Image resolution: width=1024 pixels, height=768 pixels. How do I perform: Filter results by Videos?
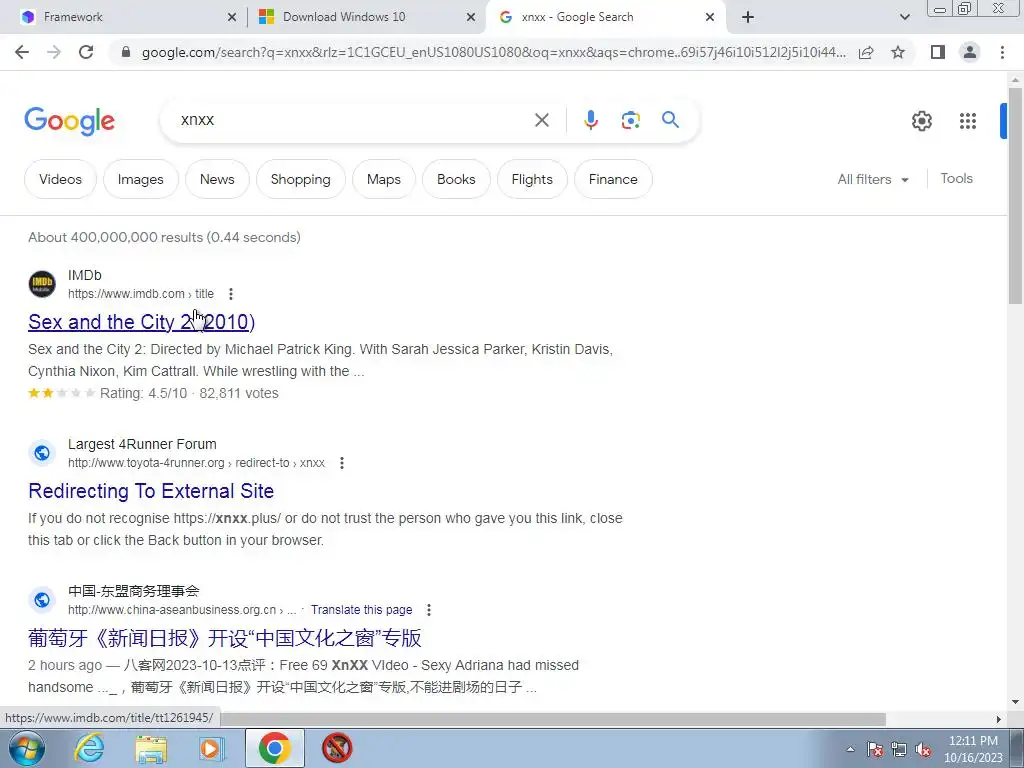(60, 179)
